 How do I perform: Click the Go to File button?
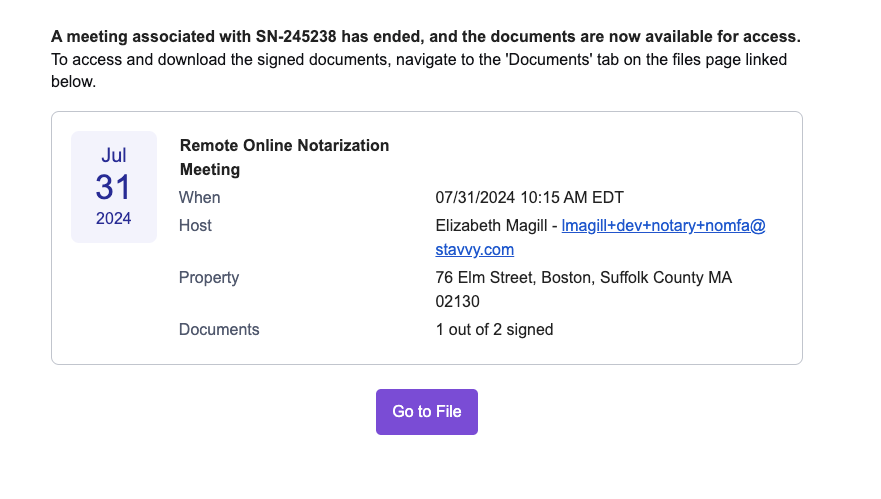[426, 411]
